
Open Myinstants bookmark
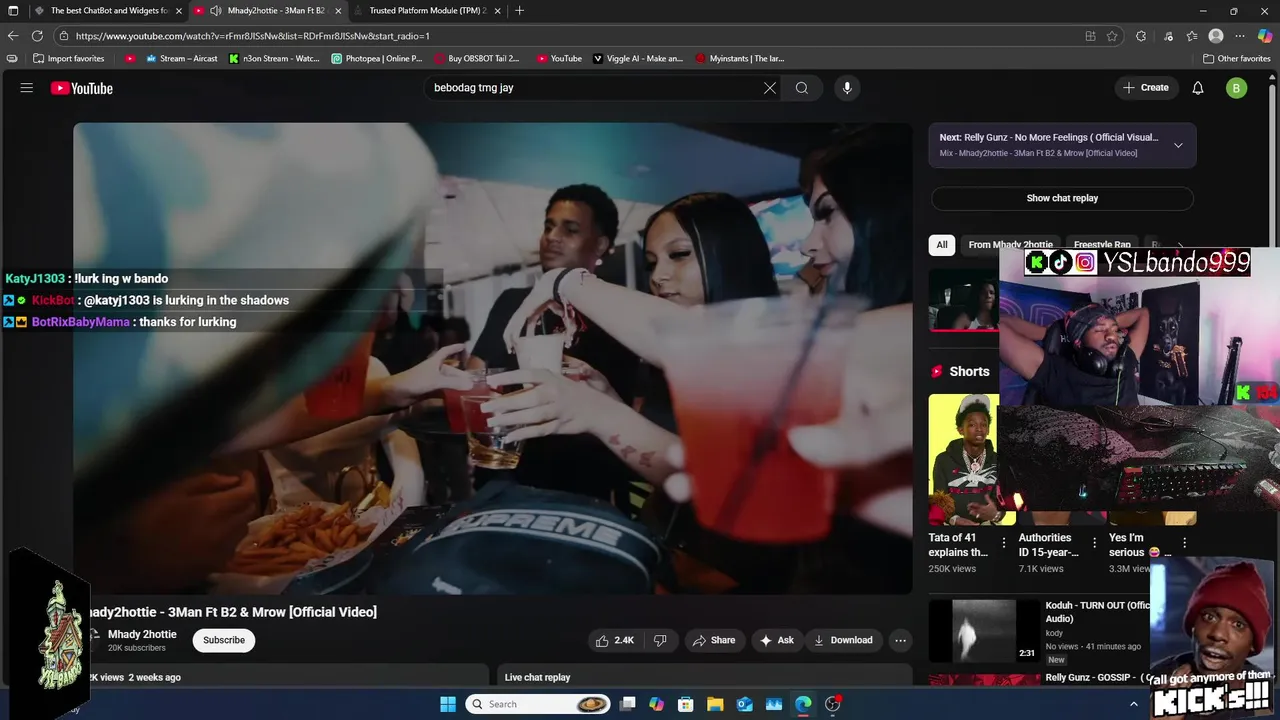[x=740, y=58]
